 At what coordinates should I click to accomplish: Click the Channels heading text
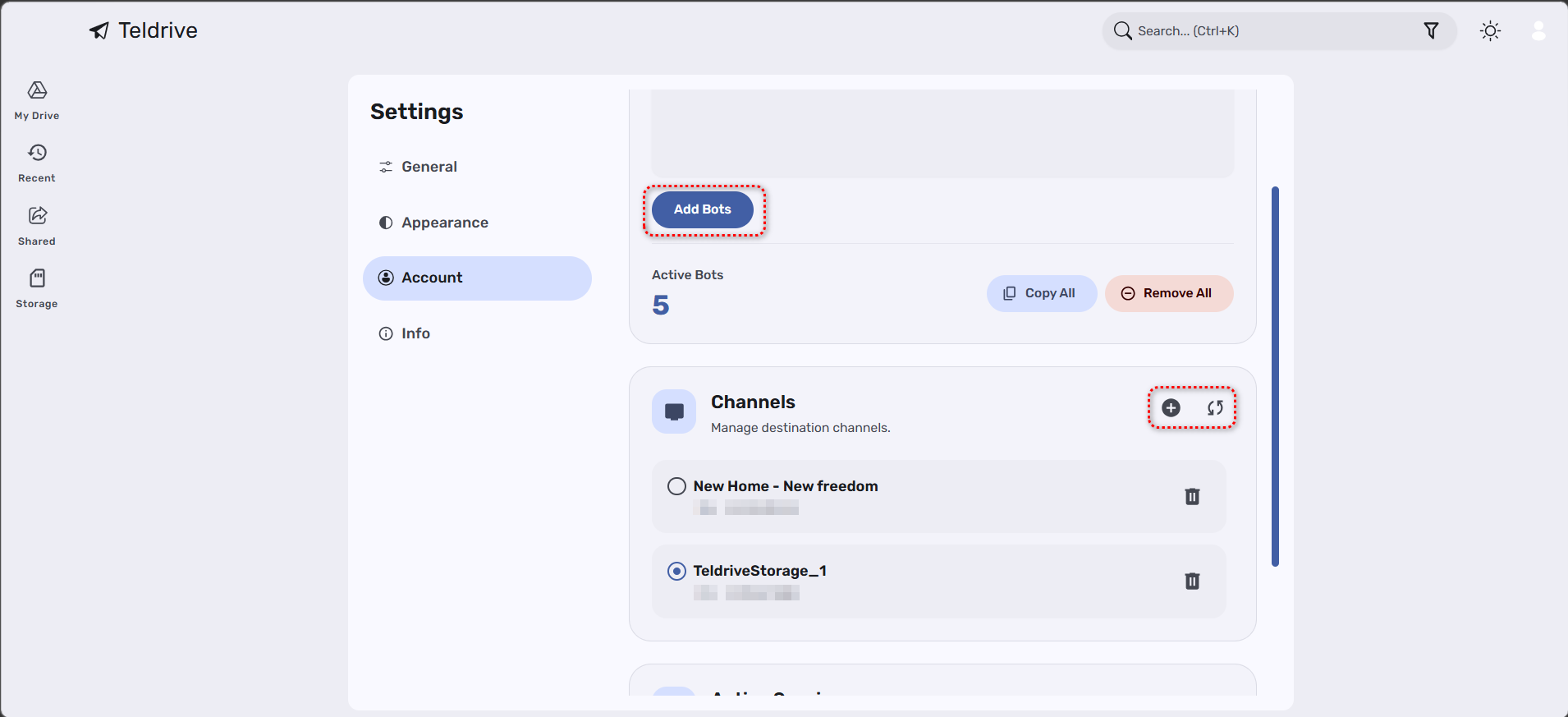click(x=753, y=402)
